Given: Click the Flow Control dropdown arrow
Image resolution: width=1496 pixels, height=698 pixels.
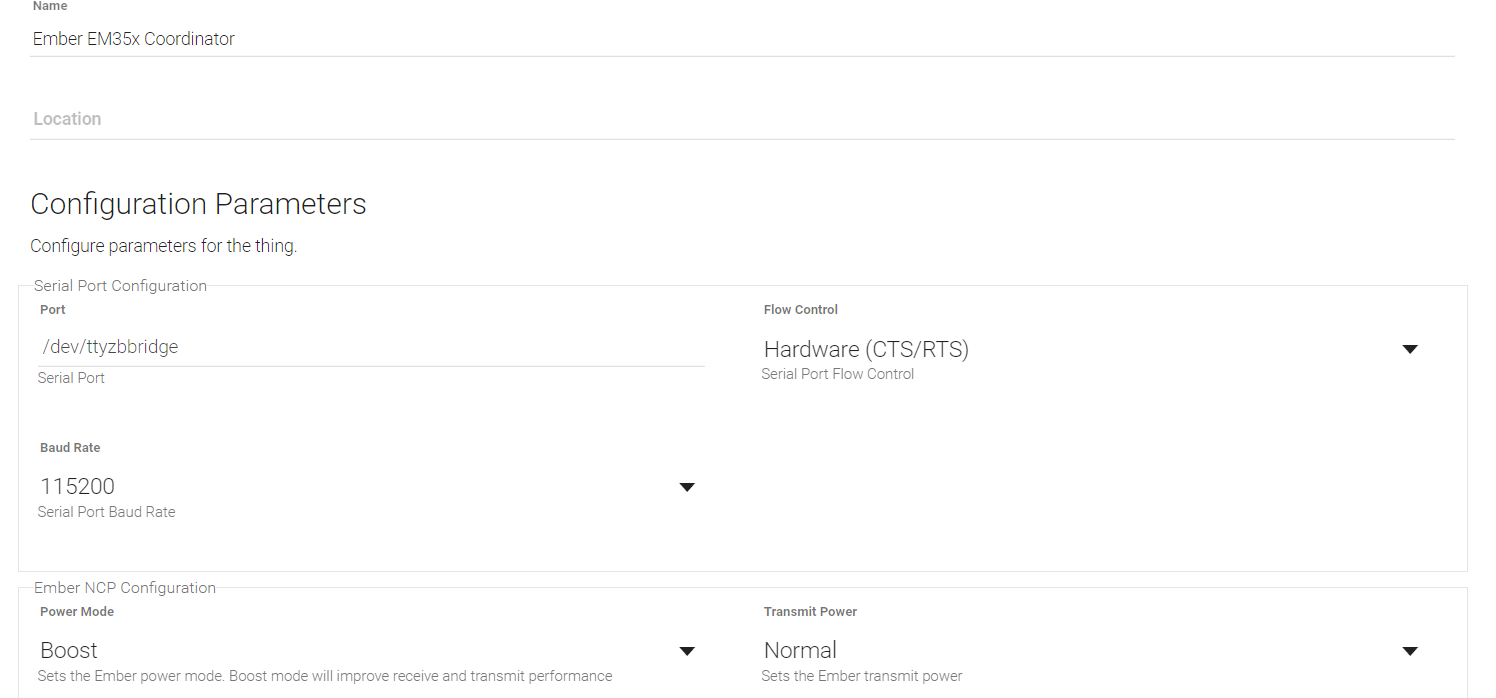Looking at the screenshot, I should [x=1410, y=349].
